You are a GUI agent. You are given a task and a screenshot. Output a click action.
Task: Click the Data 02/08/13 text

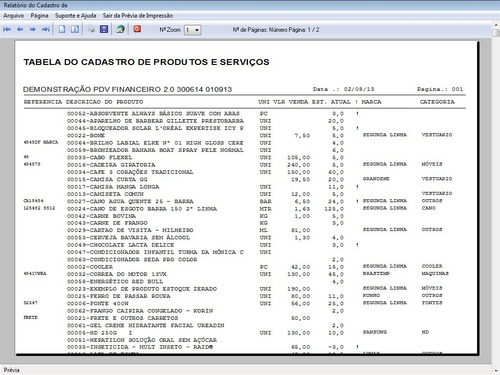[343, 89]
